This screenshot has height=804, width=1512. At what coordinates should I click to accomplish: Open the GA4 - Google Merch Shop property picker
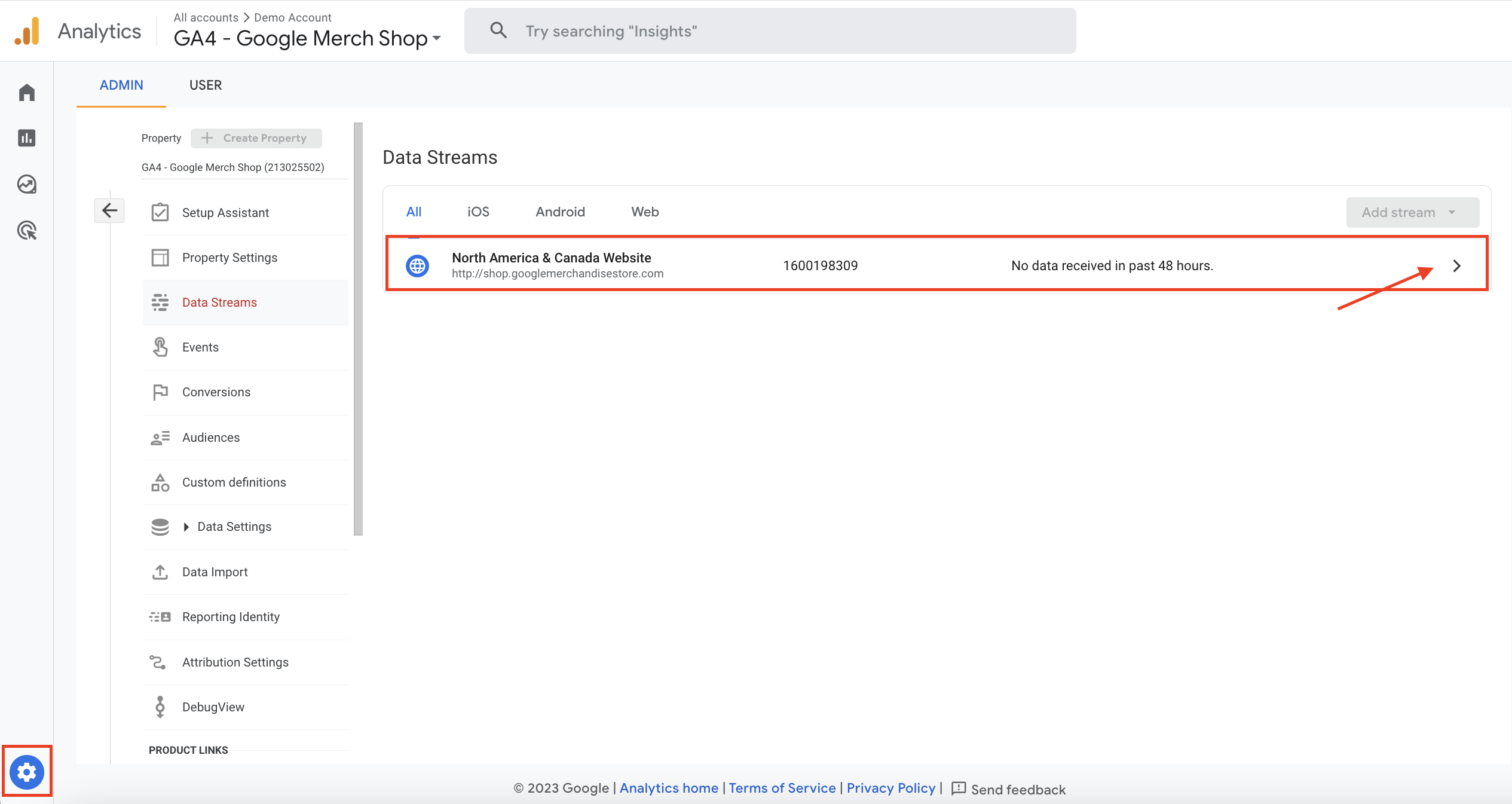pyautogui.click(x=307, y=38)
